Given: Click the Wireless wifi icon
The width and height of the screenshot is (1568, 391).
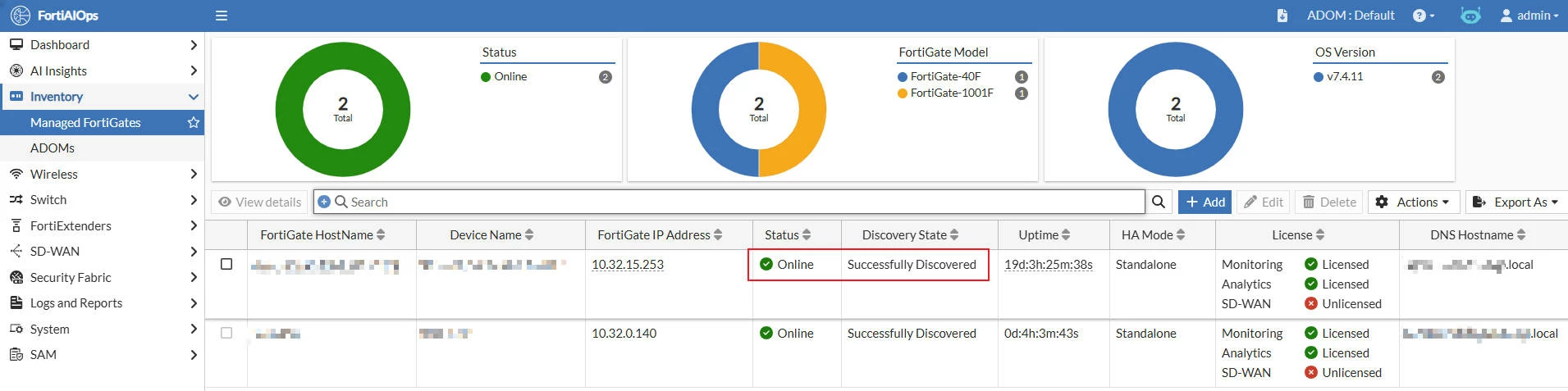Looking at the screenshot, I should click(16, 175).
